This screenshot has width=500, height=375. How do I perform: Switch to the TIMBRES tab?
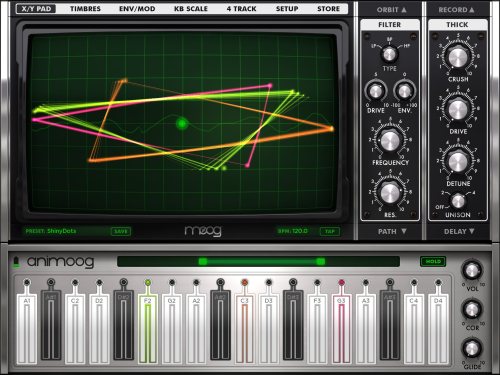(x=85, y=9)
